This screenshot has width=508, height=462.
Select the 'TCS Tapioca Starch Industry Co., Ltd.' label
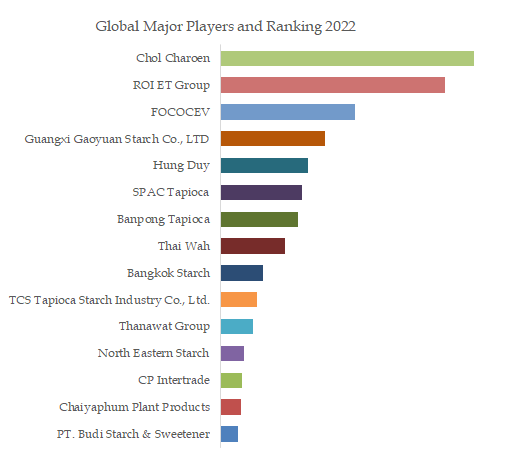[109, 300]
